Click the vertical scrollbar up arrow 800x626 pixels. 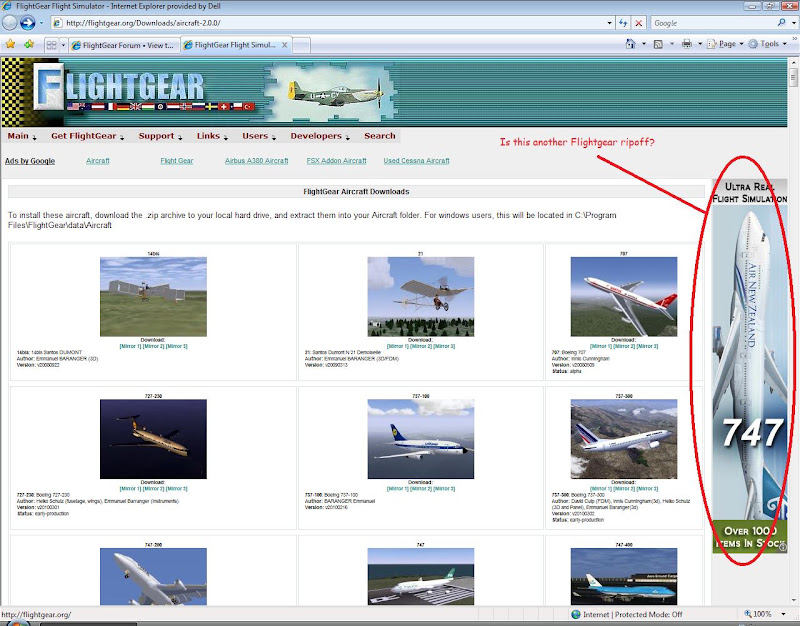click(793, 62)
